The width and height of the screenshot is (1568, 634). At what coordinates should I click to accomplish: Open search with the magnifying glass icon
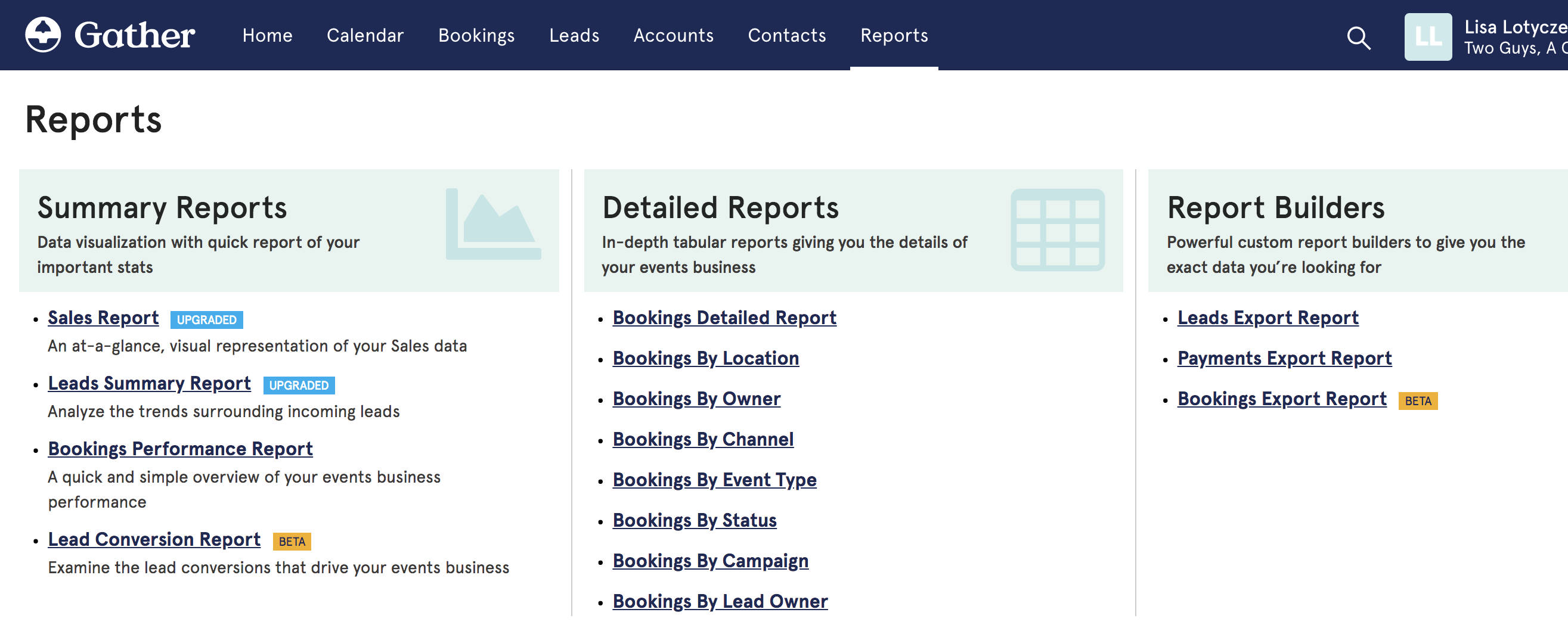click(x=1358, y=38)
